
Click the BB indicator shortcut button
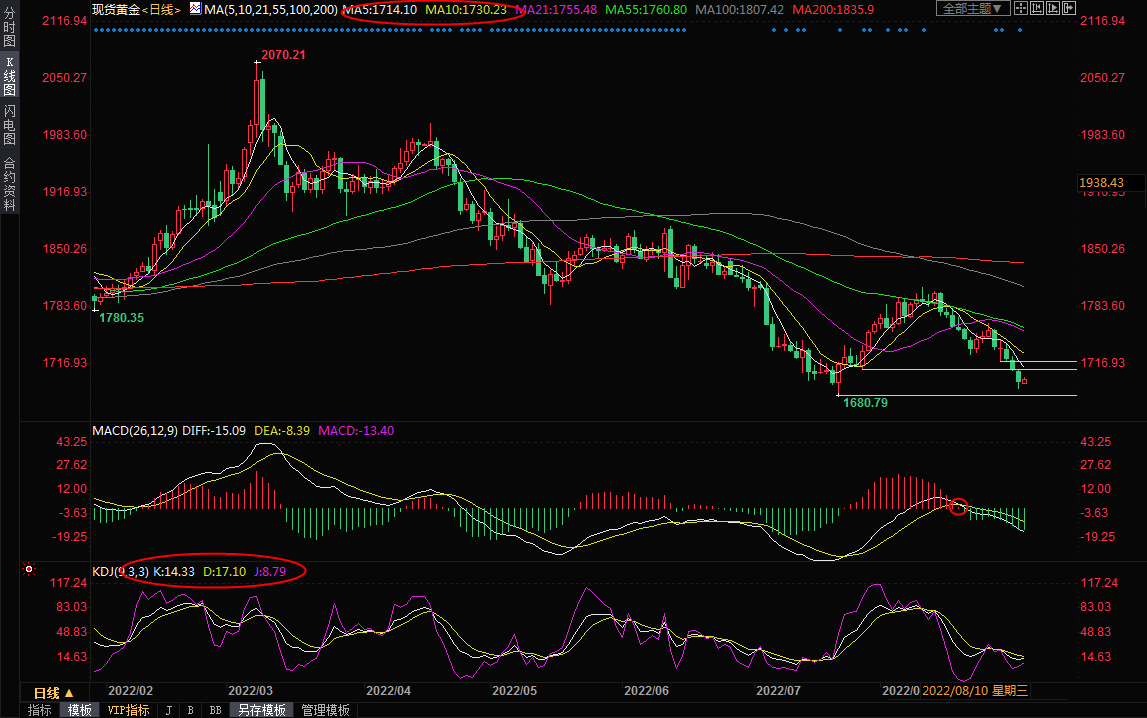(x=215, y=710)
